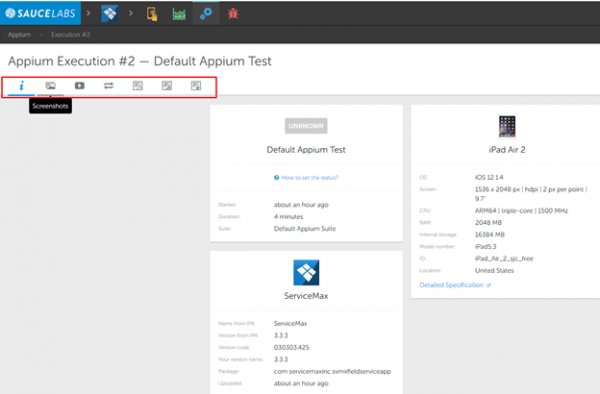Open the Screenshots tab icon
The image size is (600, 394).
[x=51, y=86]
